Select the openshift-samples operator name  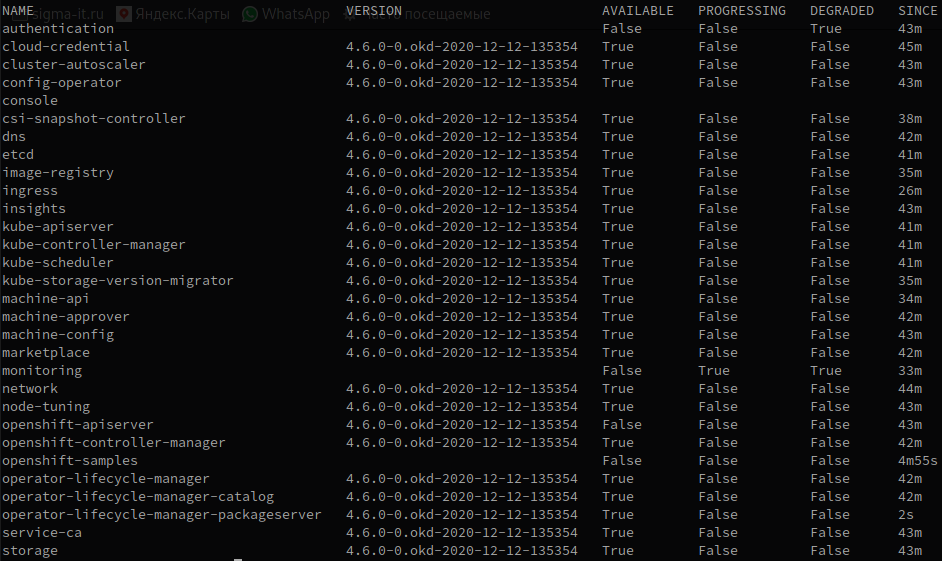(70, 461)
